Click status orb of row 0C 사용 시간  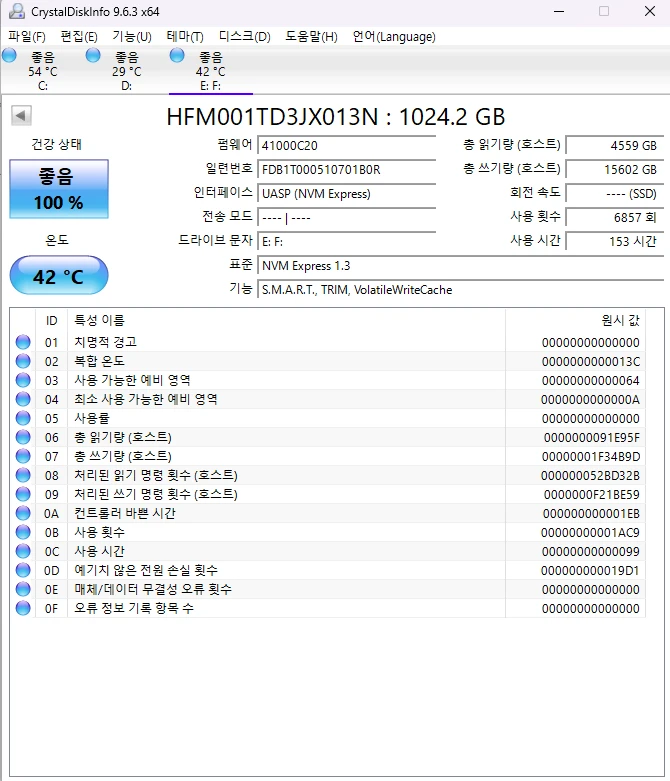click(x=23, y=551)
